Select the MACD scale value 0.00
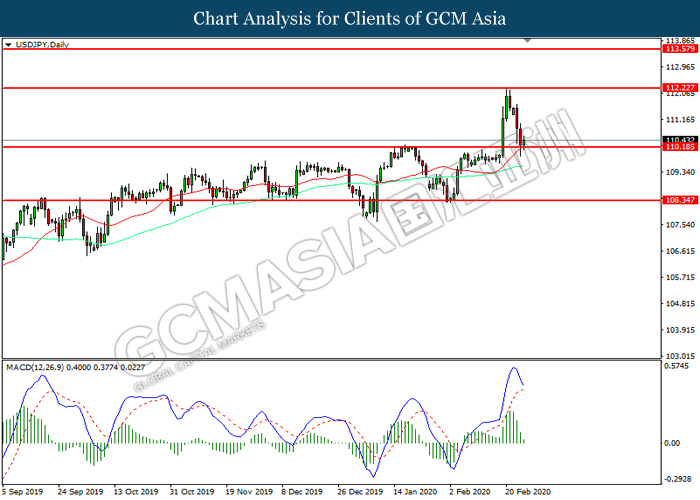Screen dimensions: 700x500 [x=672, y=443]
